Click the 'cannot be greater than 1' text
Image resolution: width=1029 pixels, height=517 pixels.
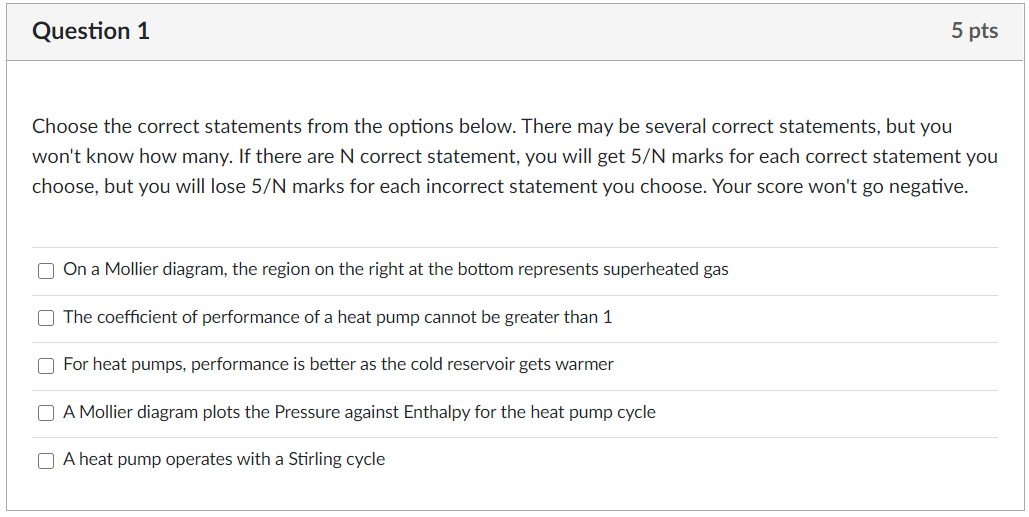518,317
